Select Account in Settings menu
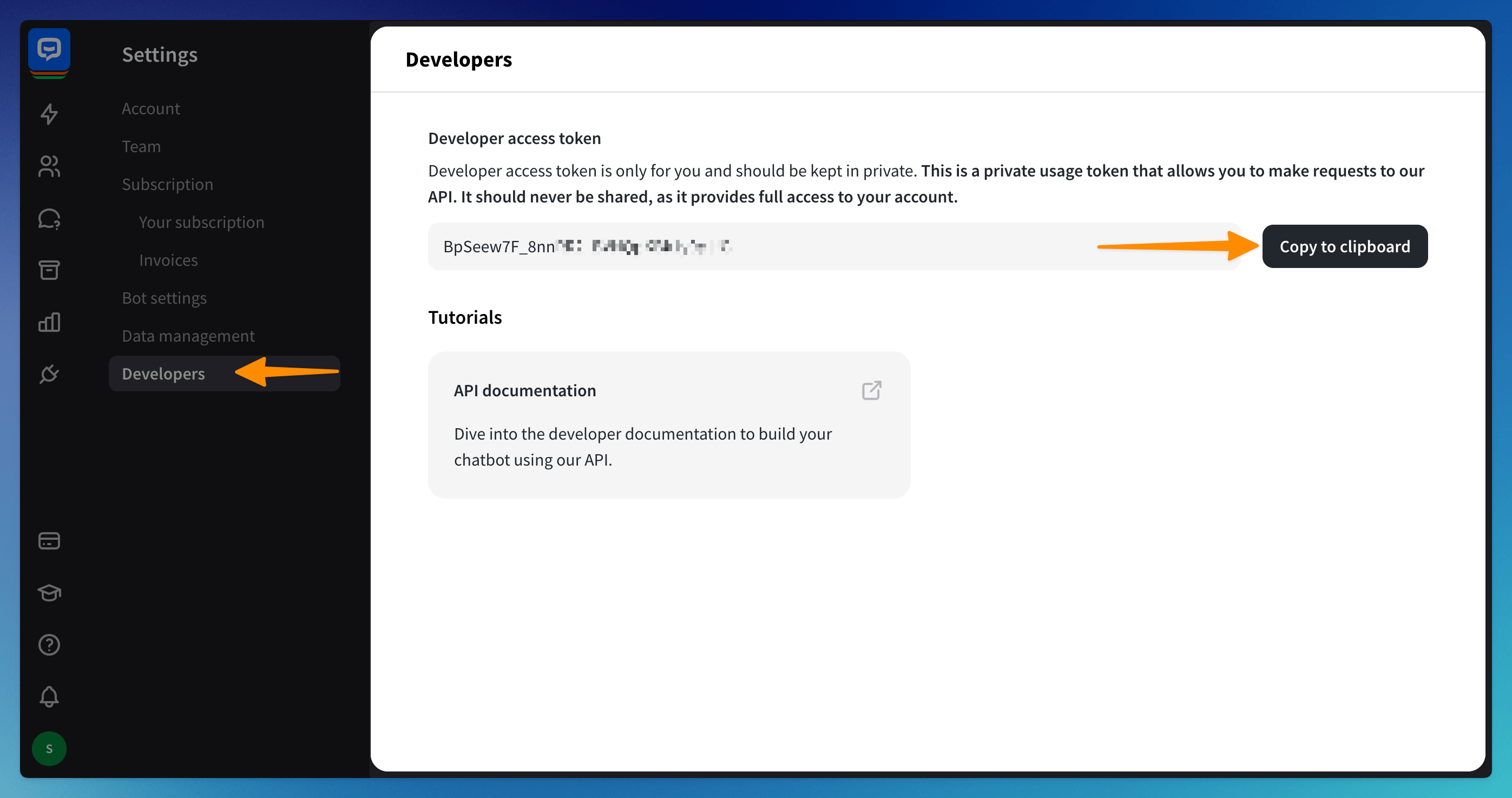Image resolution: width=1512 pixels, height=798 pixels. 151,109
